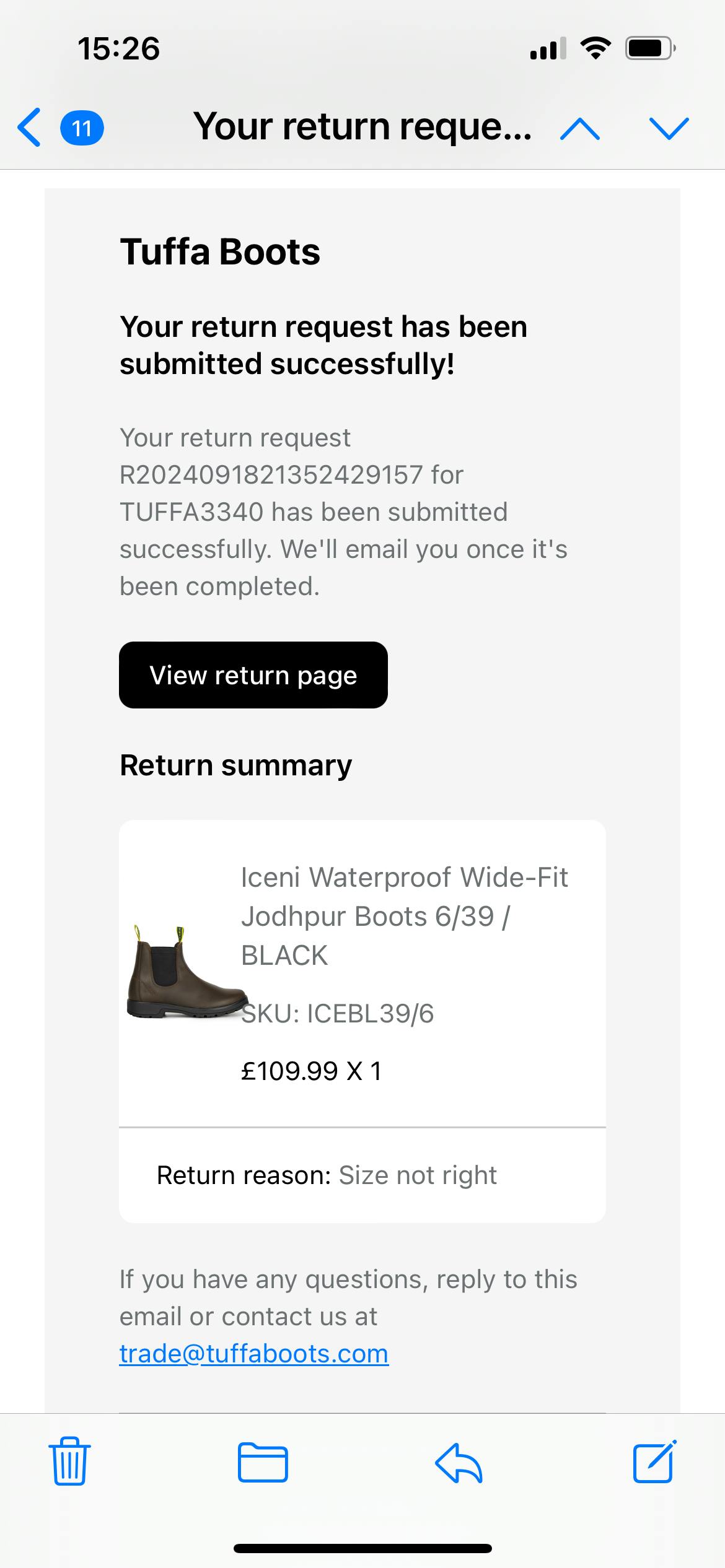Tap the unread count badge 11
Screen dimensions: 725x1568
[x=81, y=128]
